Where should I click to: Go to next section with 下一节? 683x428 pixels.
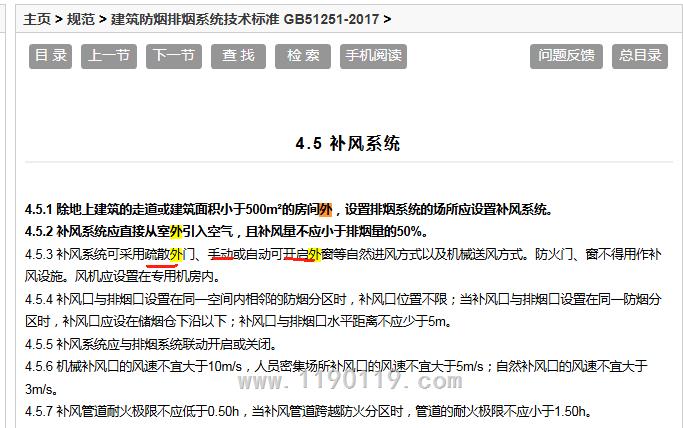tap(173, 56)
